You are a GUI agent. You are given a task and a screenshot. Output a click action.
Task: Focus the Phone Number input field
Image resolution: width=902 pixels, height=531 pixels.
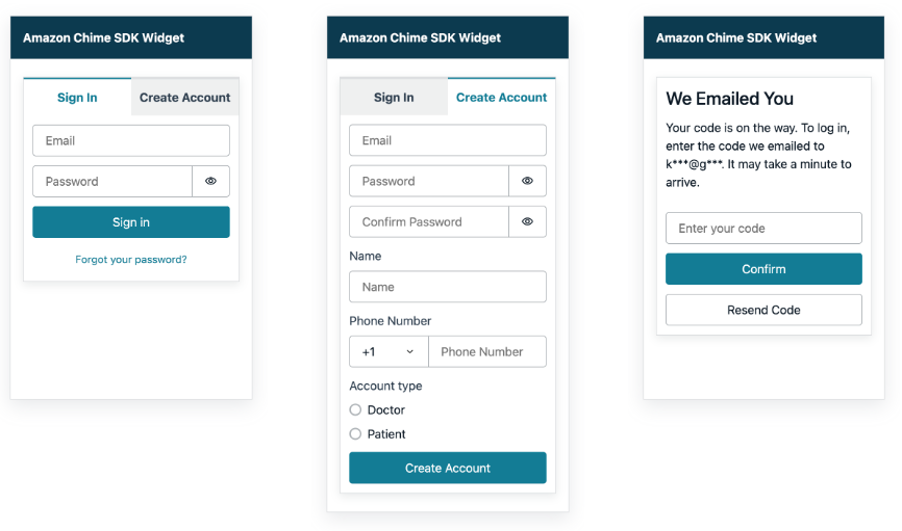[x=487, y=352]
